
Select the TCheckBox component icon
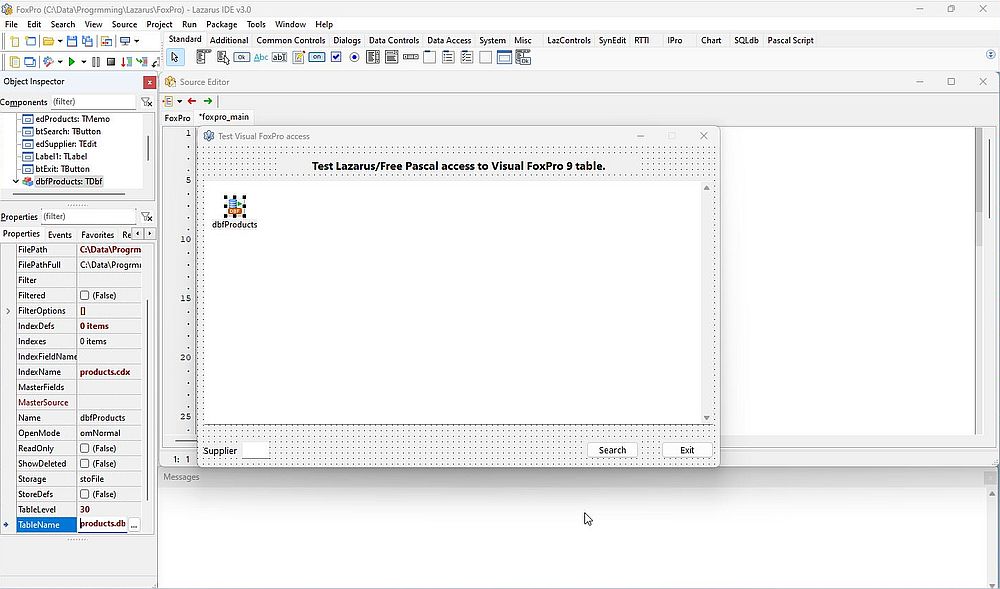tap(336, 57)
